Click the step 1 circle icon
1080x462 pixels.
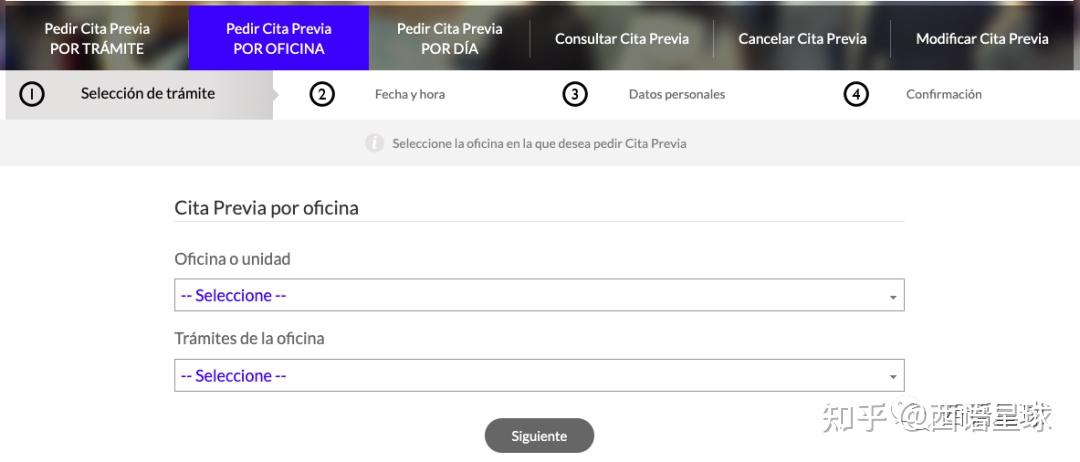pyautogui.click(x=32, y=94)
